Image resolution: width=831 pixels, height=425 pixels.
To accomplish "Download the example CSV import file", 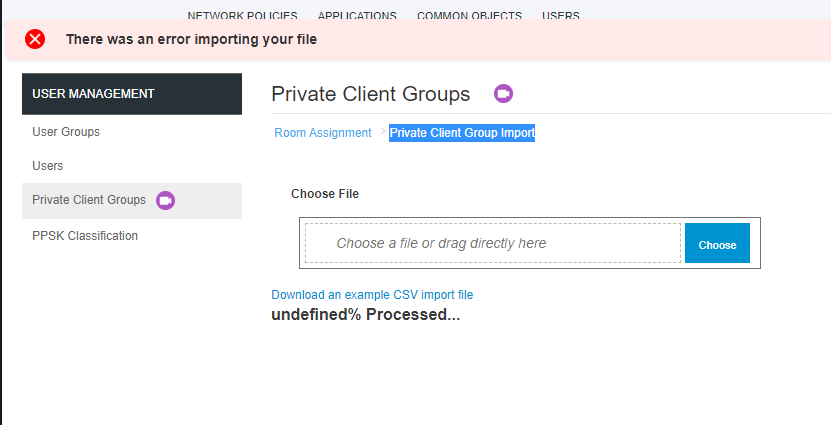I will point(372,295).
